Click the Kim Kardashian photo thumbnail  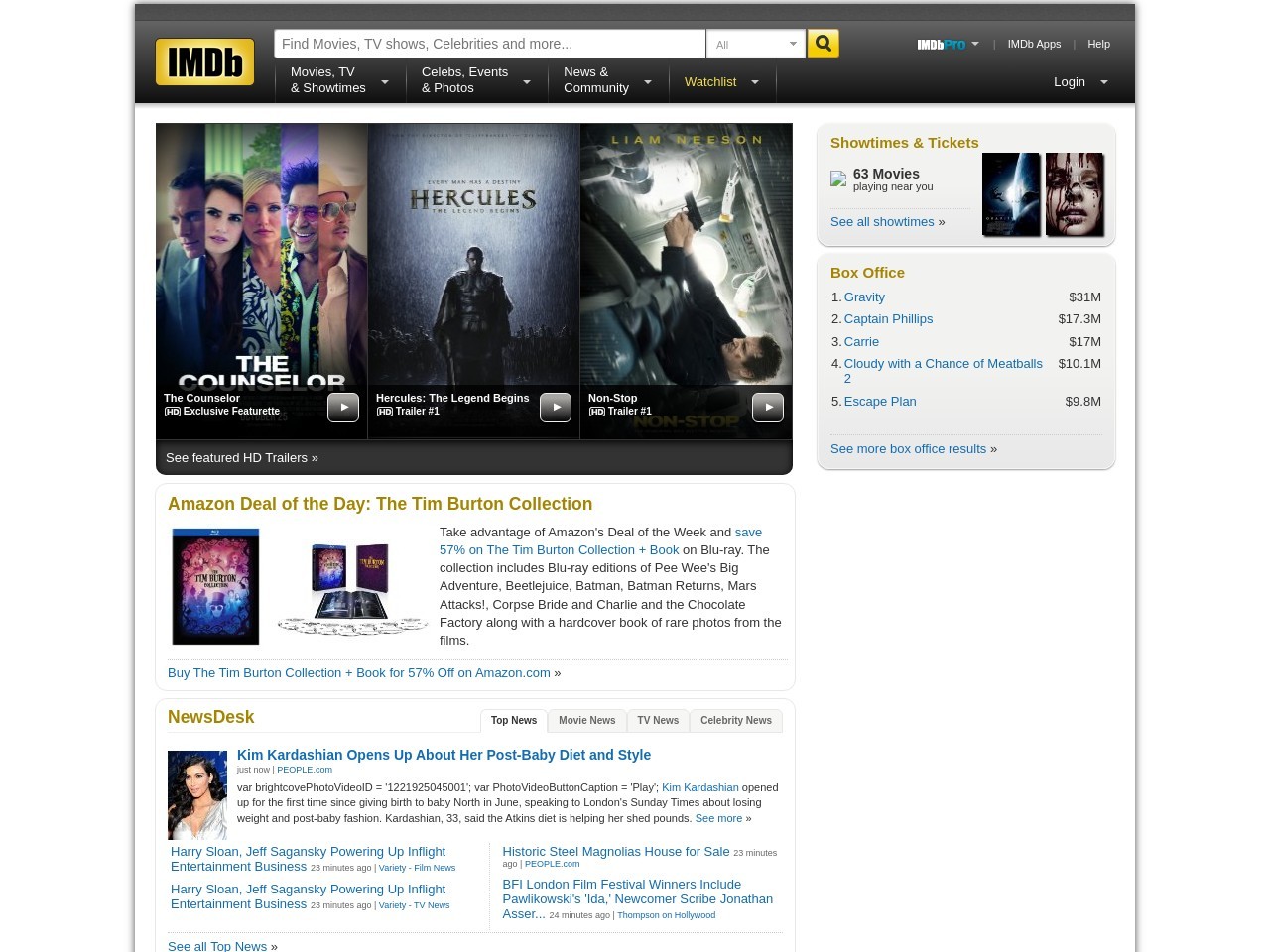coord(197,795)
